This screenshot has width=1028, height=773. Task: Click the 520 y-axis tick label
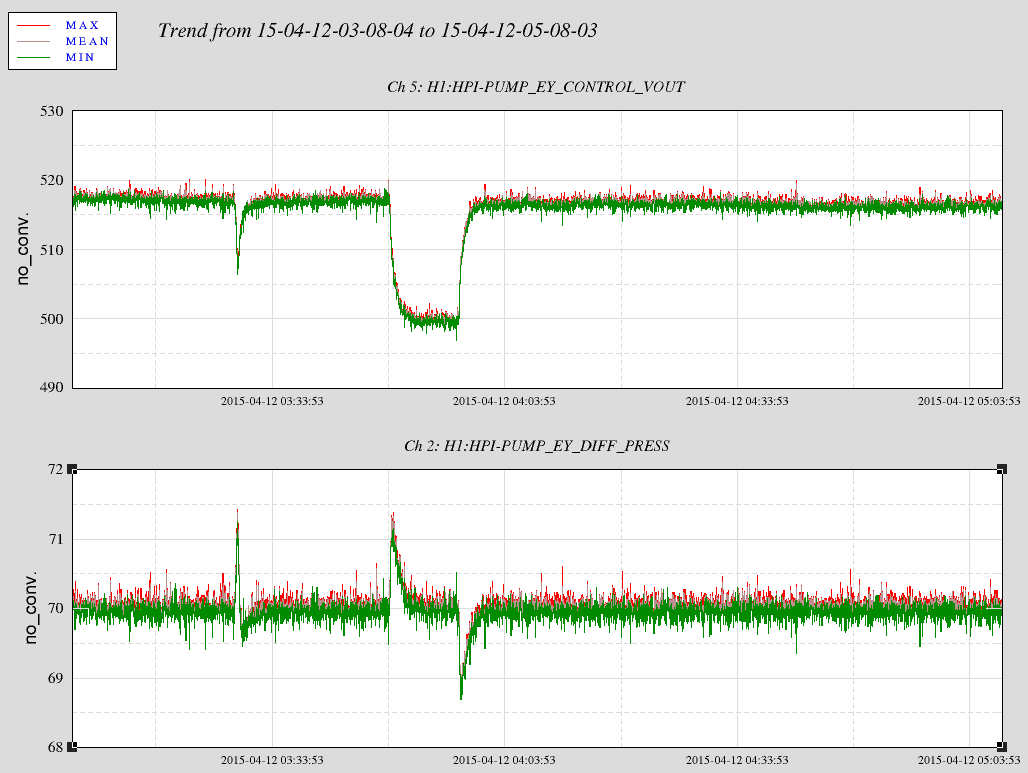pos(52,180)
